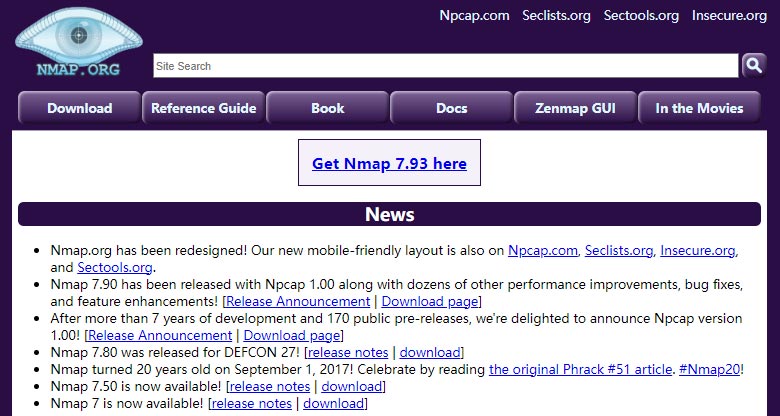Open the original Phrack #51 article link
This screenshot has height=416, width=780.
pos(581,369)
